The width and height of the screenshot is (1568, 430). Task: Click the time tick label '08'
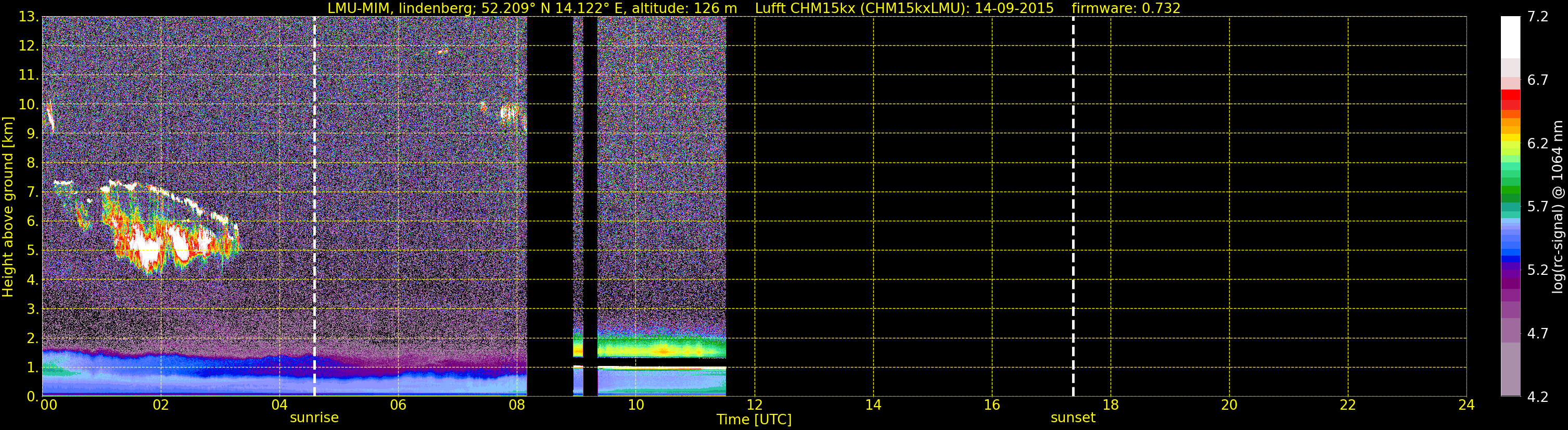517,405
